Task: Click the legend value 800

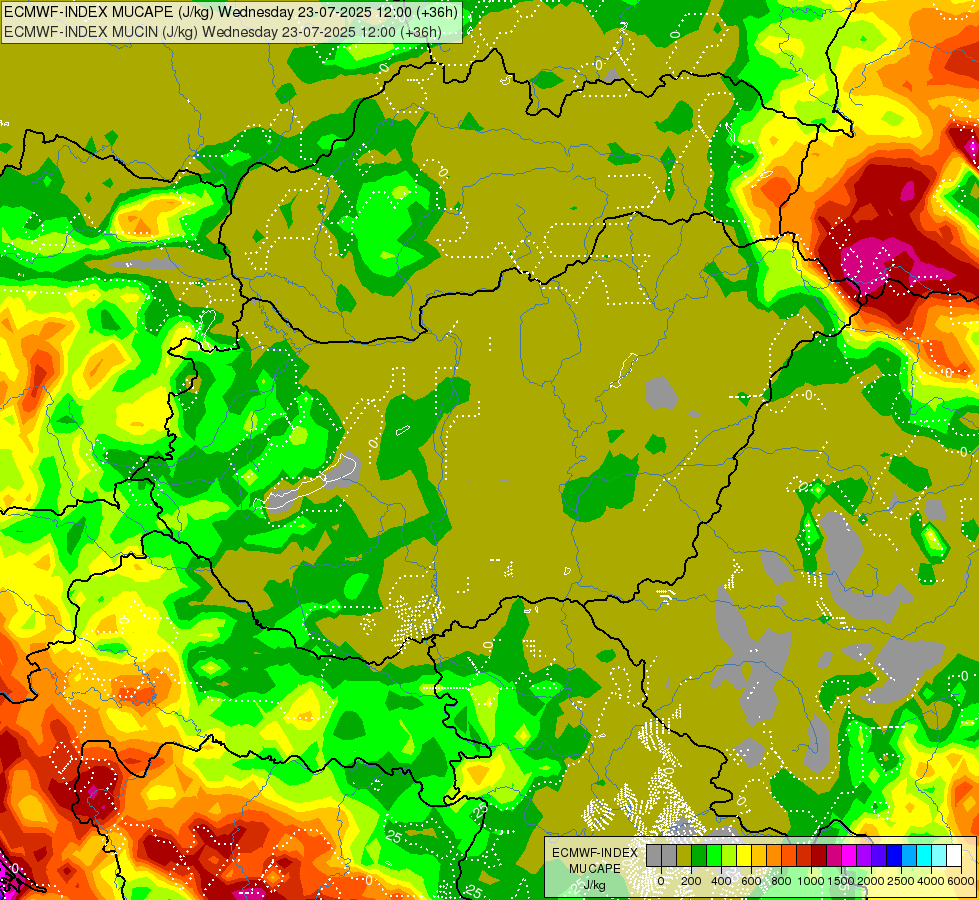Action: pyautogui.click(x=781, y=881)
